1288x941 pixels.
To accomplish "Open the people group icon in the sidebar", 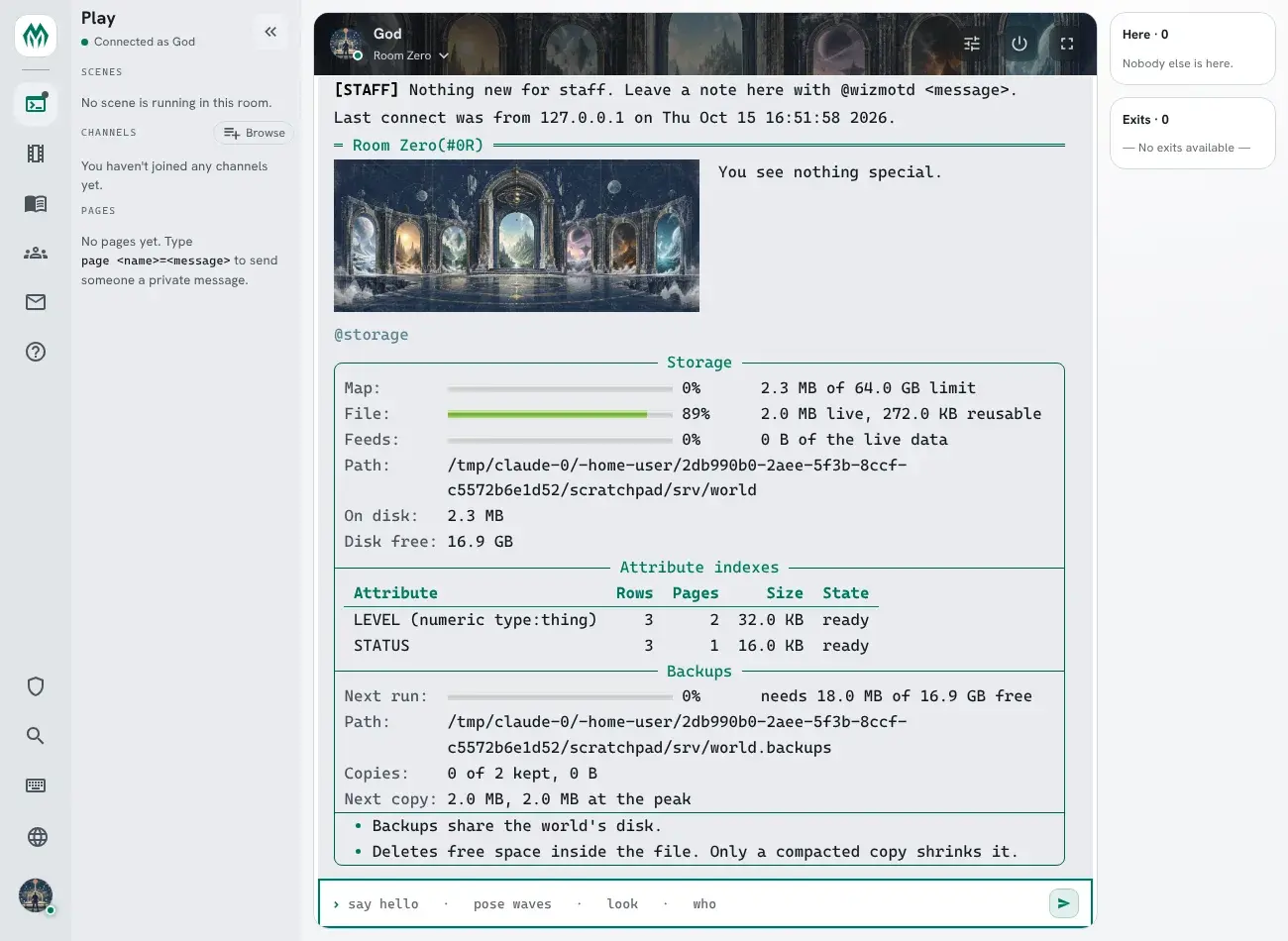I will pos(36,253).
